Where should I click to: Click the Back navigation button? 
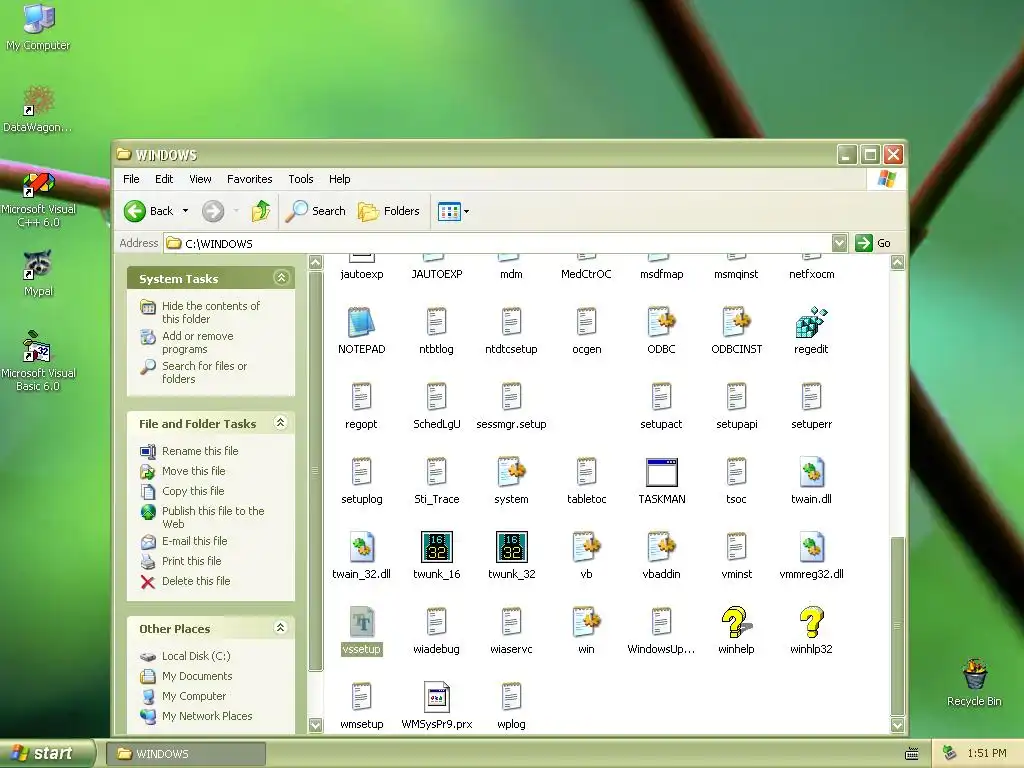point(150,211)
